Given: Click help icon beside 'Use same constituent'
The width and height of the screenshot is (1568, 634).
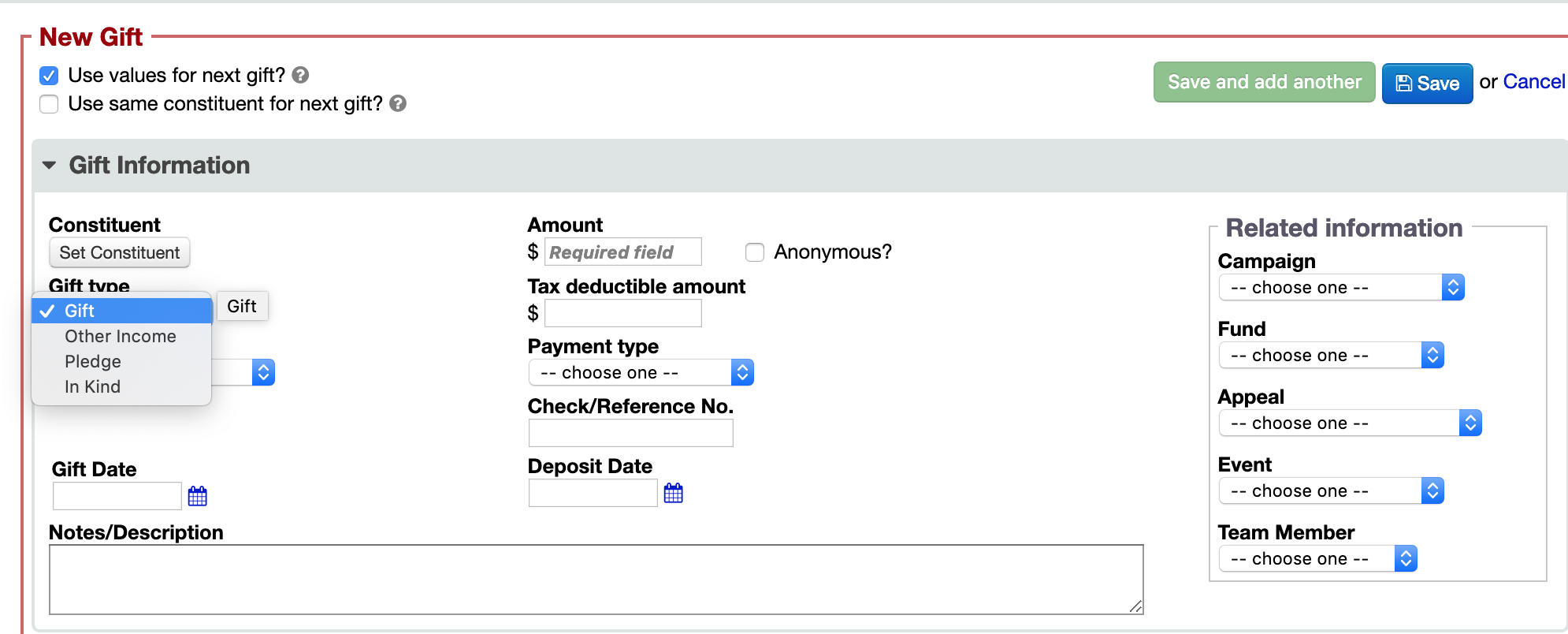Looking at the screenshot, I should 398,103.
